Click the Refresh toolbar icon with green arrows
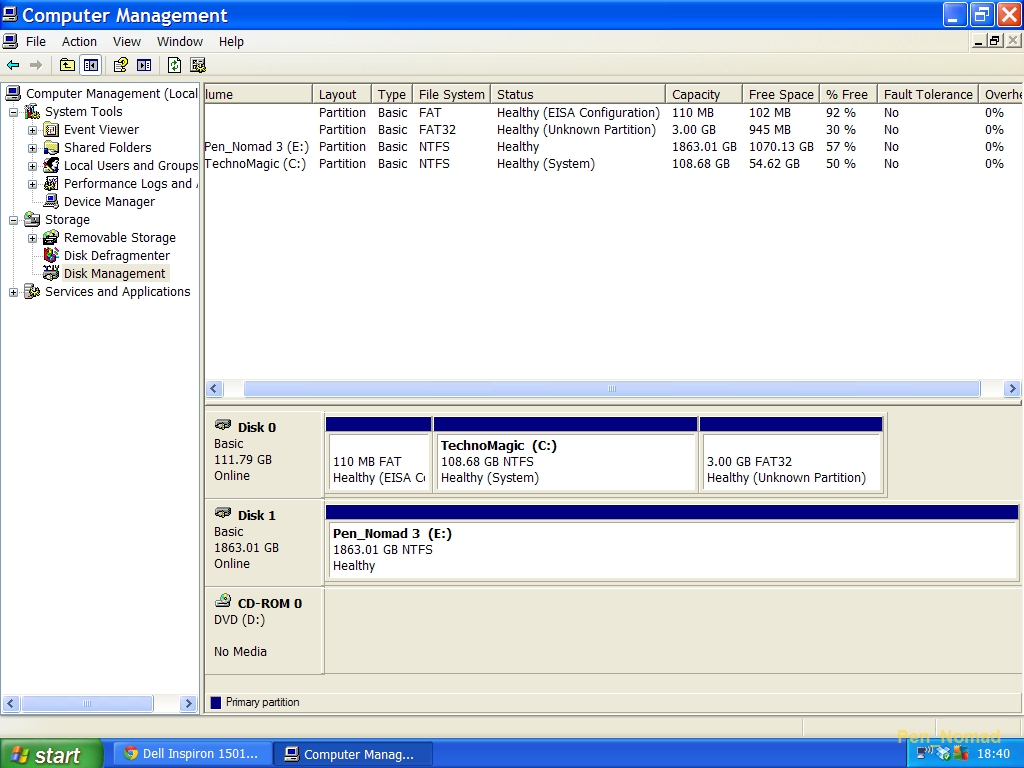The height and width of the screenshot is (768, 1024). tap(174, 65)
